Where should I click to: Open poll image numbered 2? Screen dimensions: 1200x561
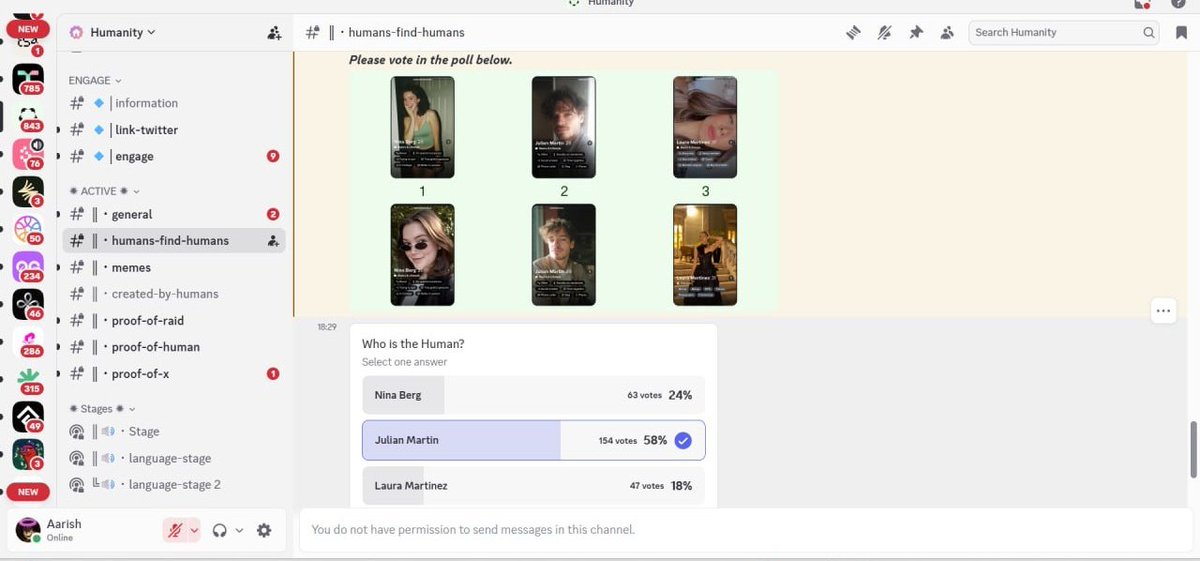[x=564, y=127]
